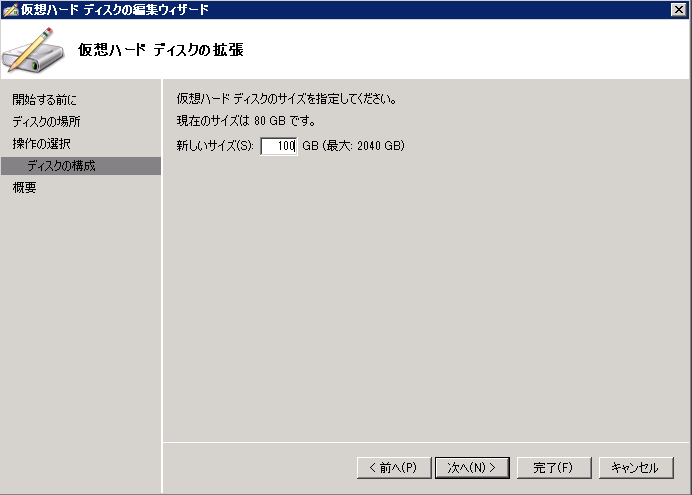Cancel the wizard with キャンセル

pyautogui.click(x=636, y=468)
